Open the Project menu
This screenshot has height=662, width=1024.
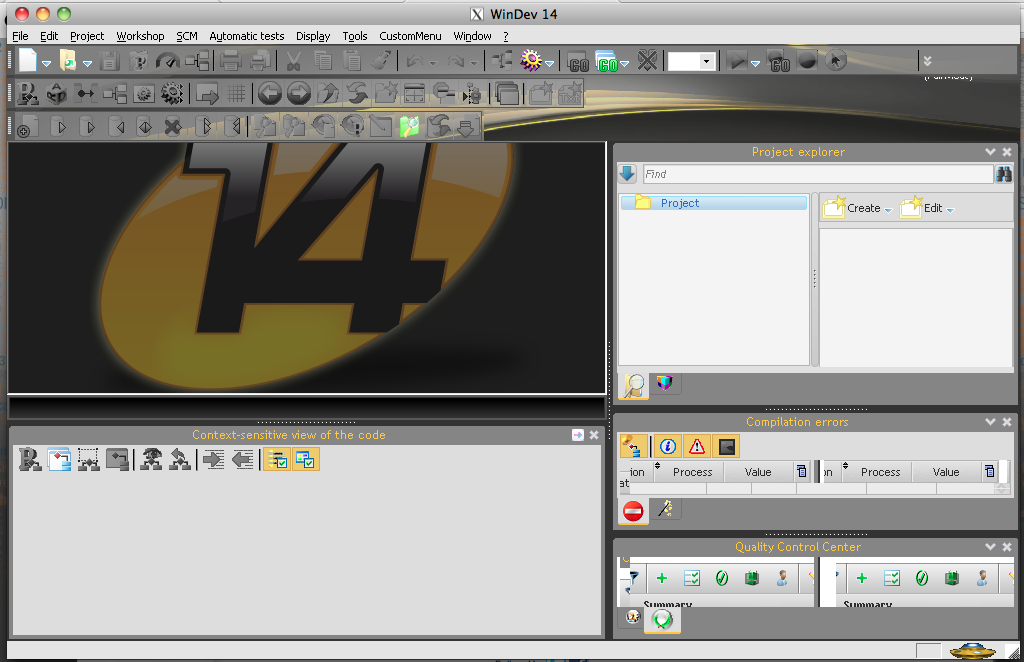87,36
